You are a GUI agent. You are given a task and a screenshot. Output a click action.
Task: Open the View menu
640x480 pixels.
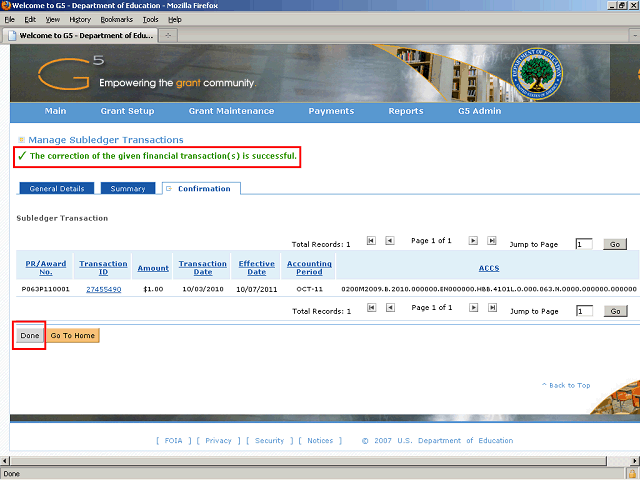pyautogui.click(x=53, y=20)
